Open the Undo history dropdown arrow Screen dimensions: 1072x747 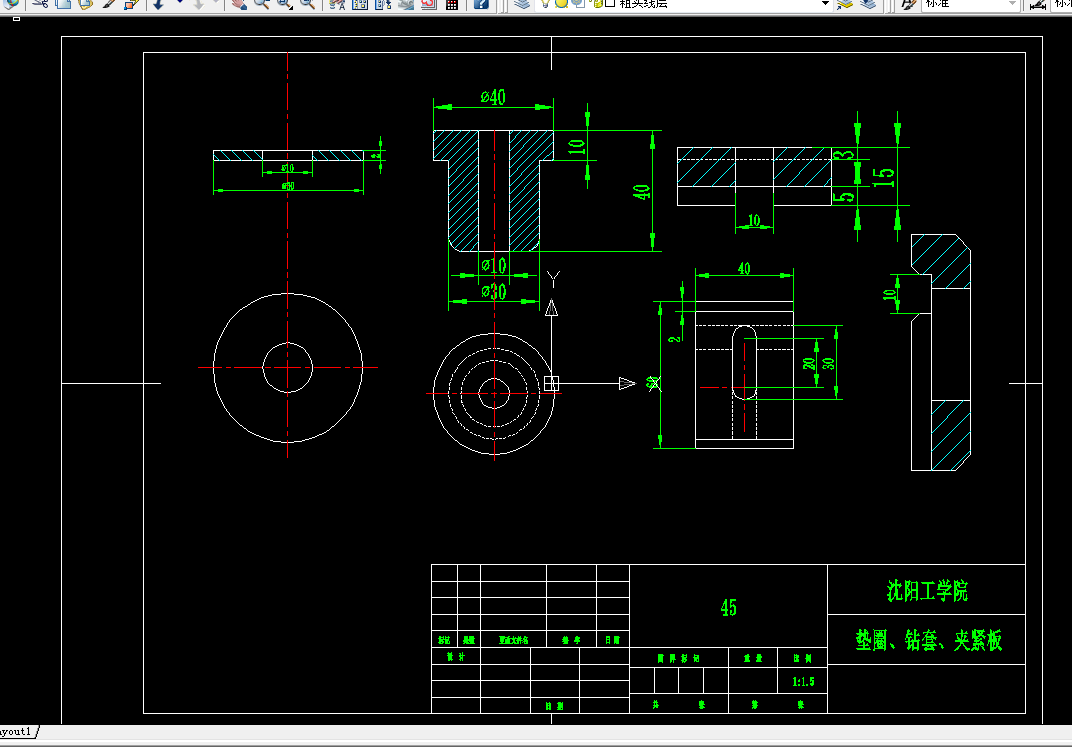point(180,3)
